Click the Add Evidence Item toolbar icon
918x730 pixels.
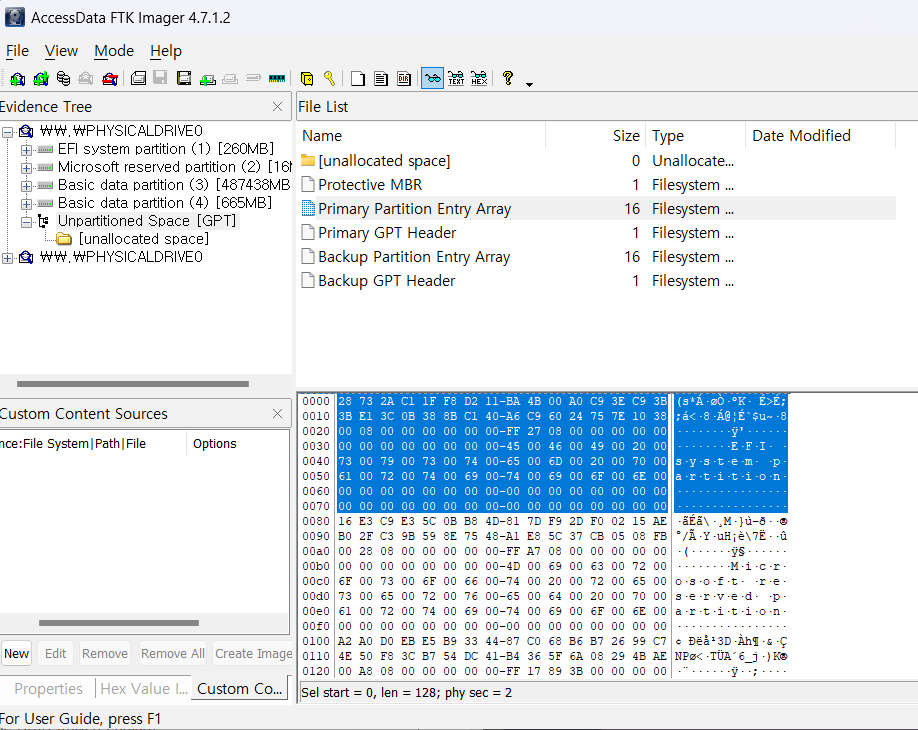(18, 78)
